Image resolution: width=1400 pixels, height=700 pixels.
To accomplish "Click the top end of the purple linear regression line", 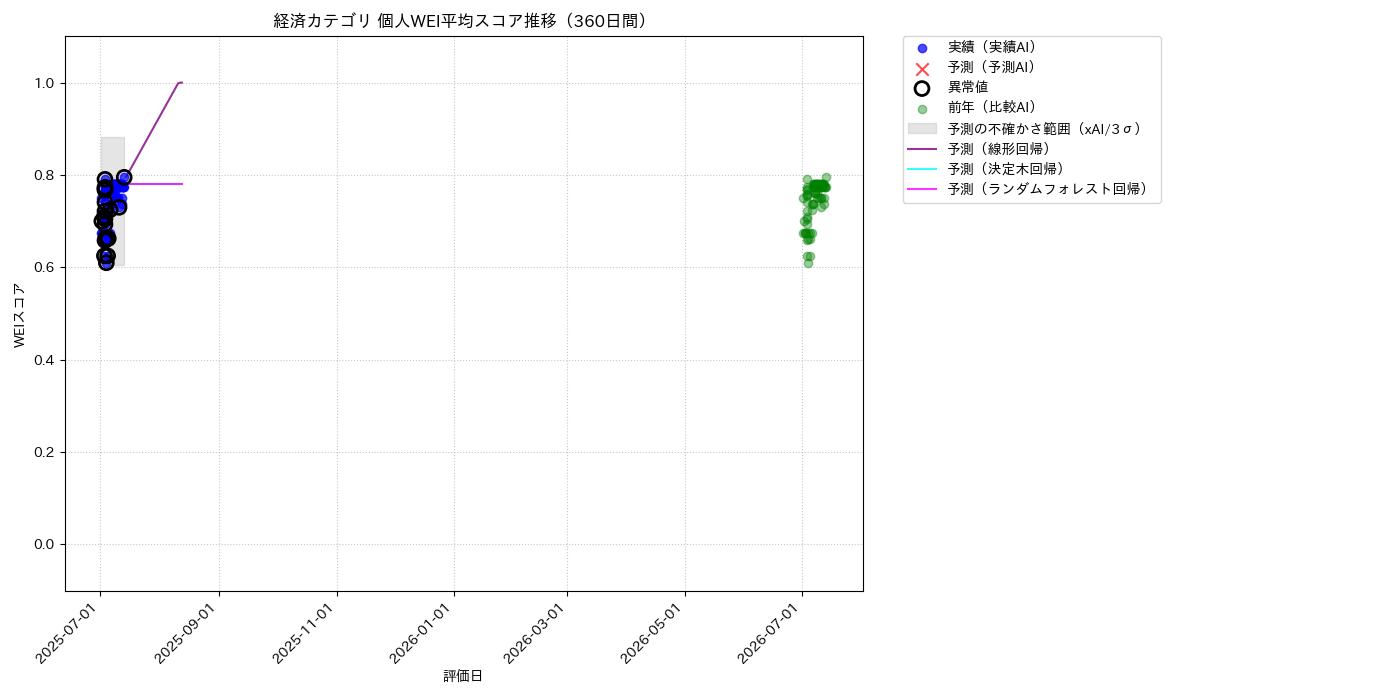I will point(180,83).
